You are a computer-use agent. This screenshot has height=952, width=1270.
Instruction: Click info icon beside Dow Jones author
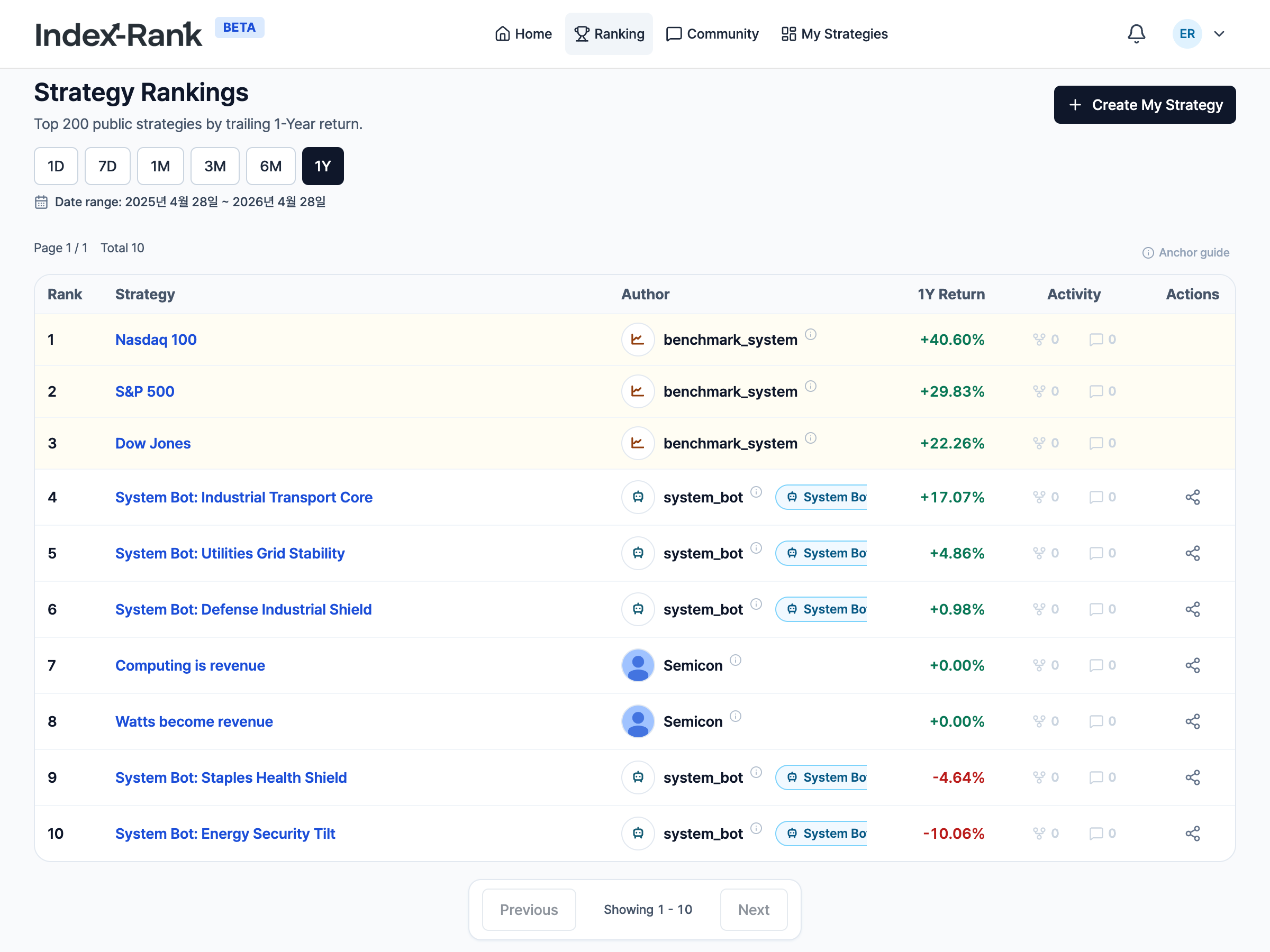coord(810,438)
